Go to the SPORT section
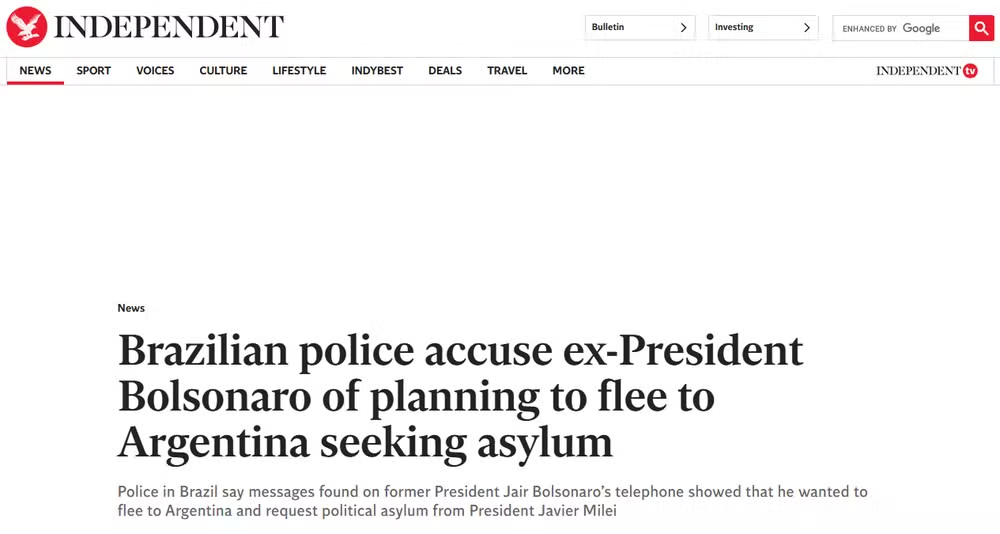1000x534 pixels. [x=94, y=71]
